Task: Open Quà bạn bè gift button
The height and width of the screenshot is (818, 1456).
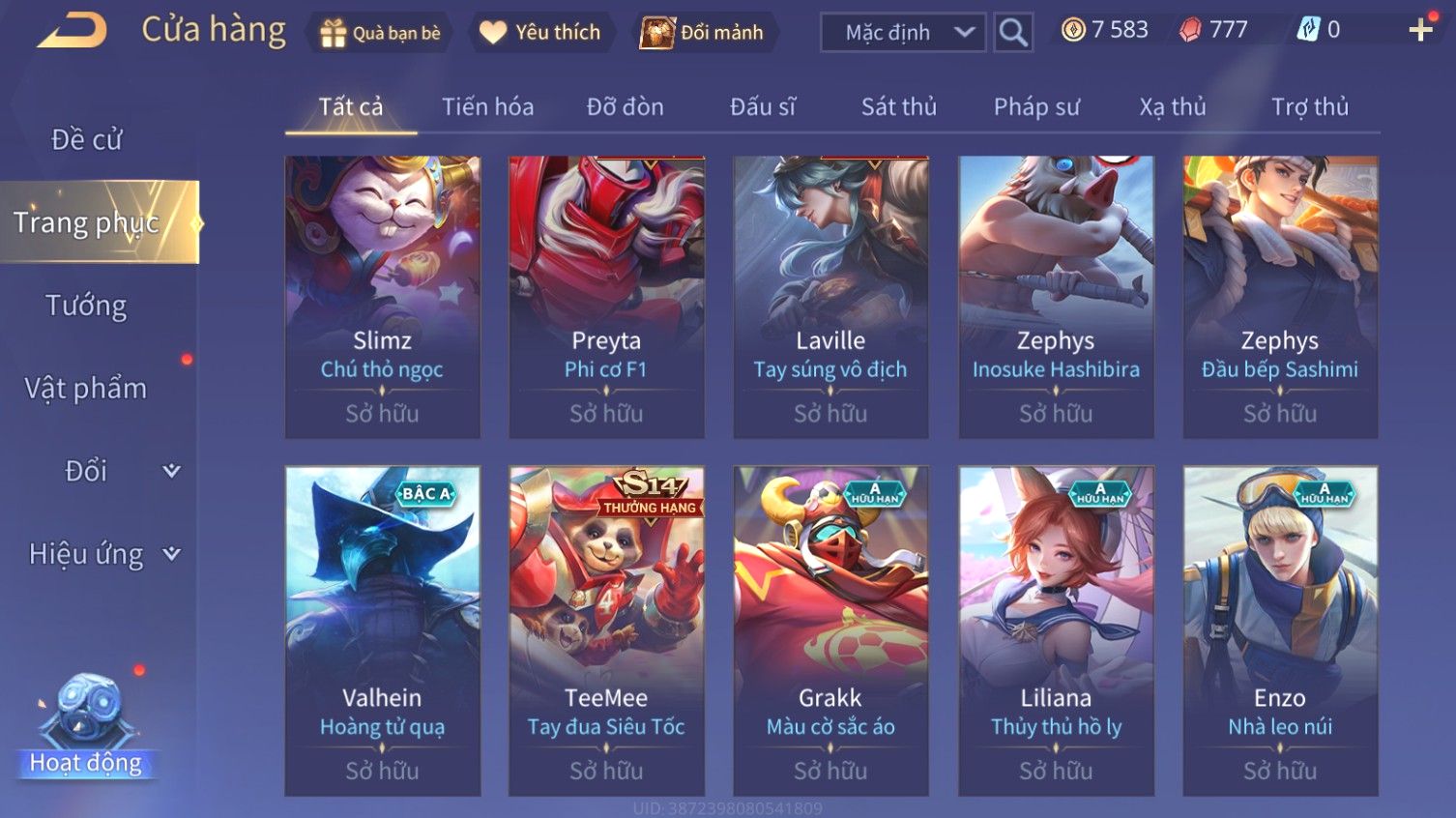Action: coord(380,33)
